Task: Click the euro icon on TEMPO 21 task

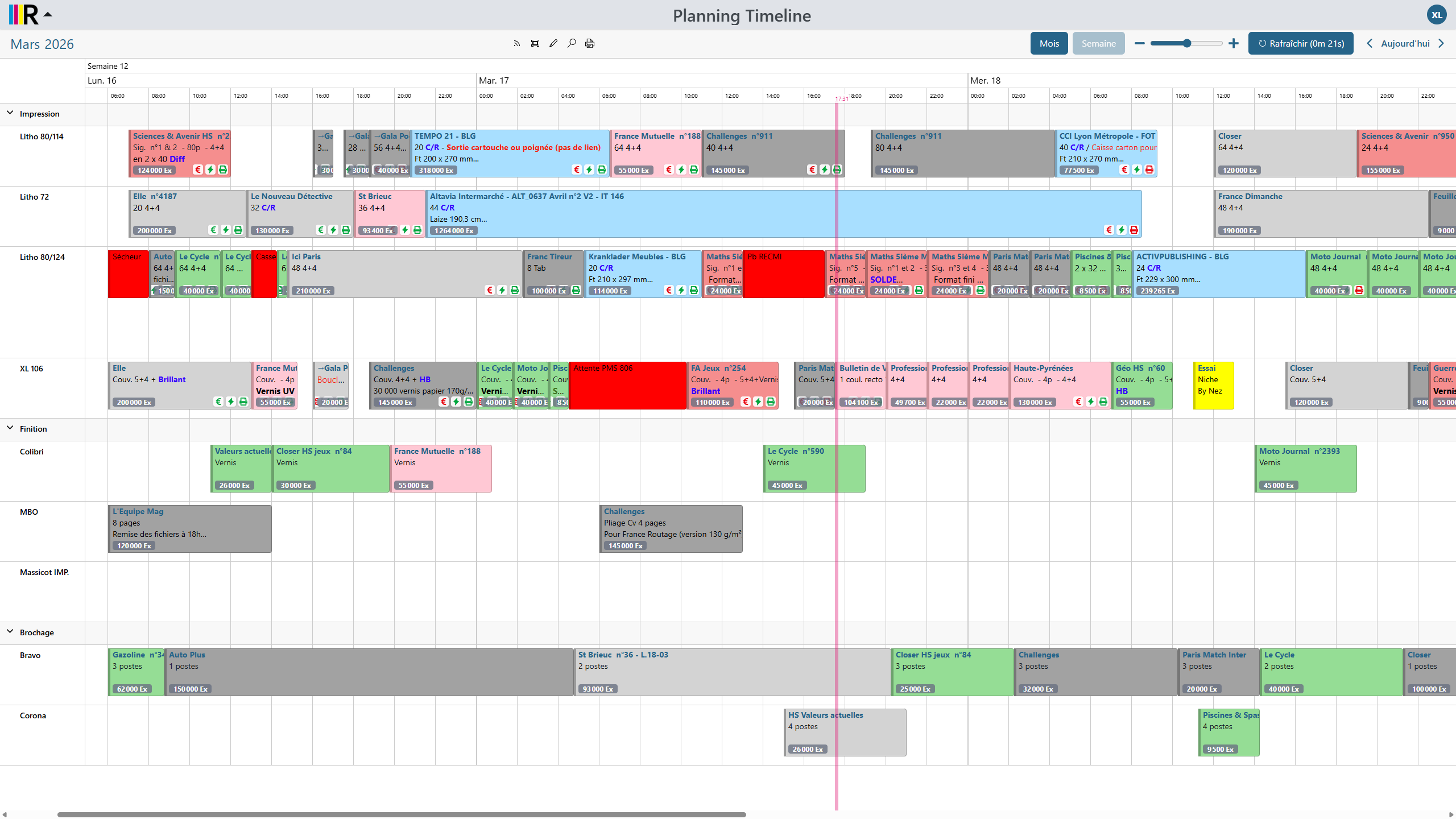Action: 577,169
